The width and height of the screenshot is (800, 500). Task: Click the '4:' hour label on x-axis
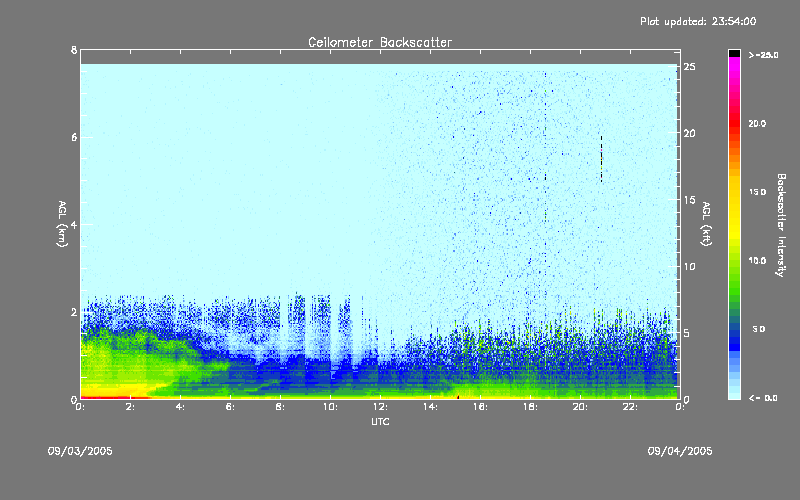point(180,407)
